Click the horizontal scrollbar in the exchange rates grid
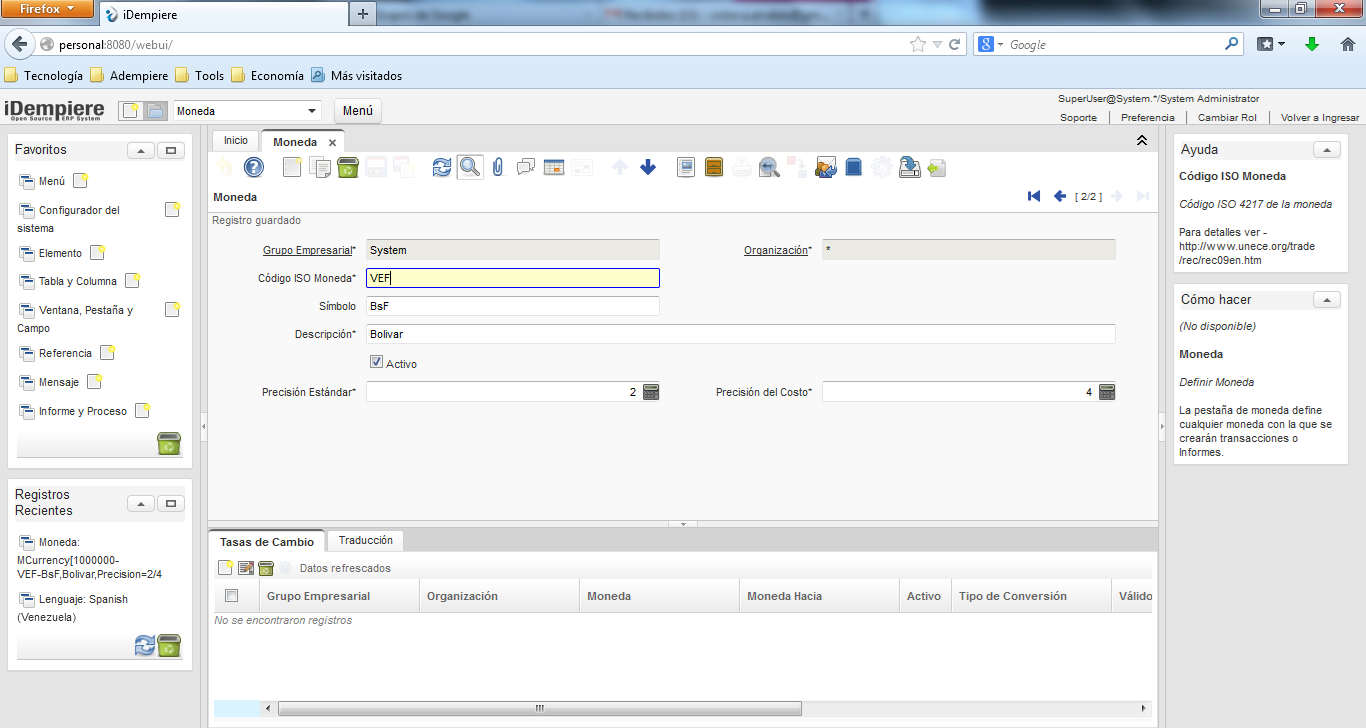Viewport: 1366px width, 728px height. [x=540, y=708]
